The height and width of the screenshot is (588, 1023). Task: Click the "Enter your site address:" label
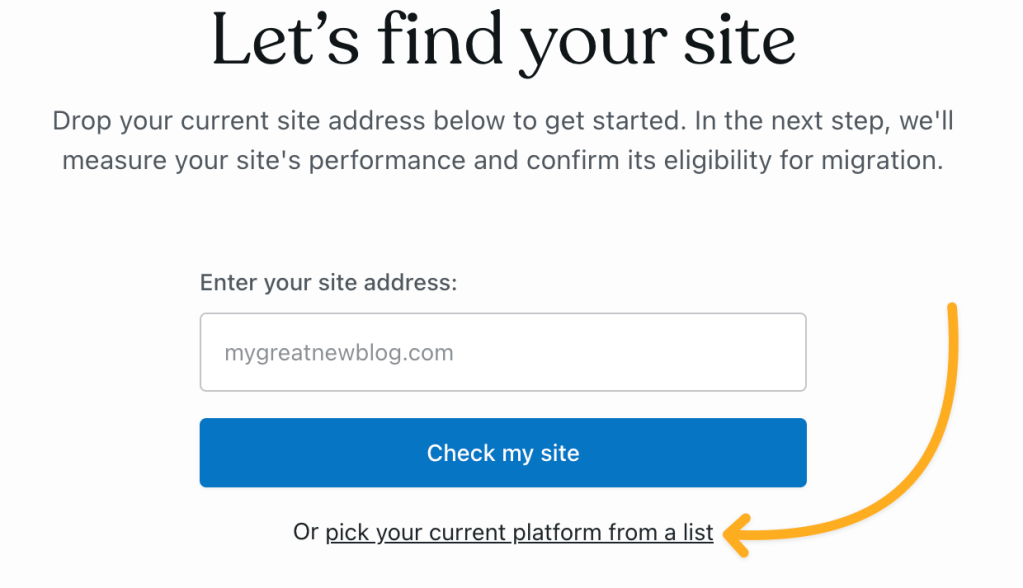328,283
